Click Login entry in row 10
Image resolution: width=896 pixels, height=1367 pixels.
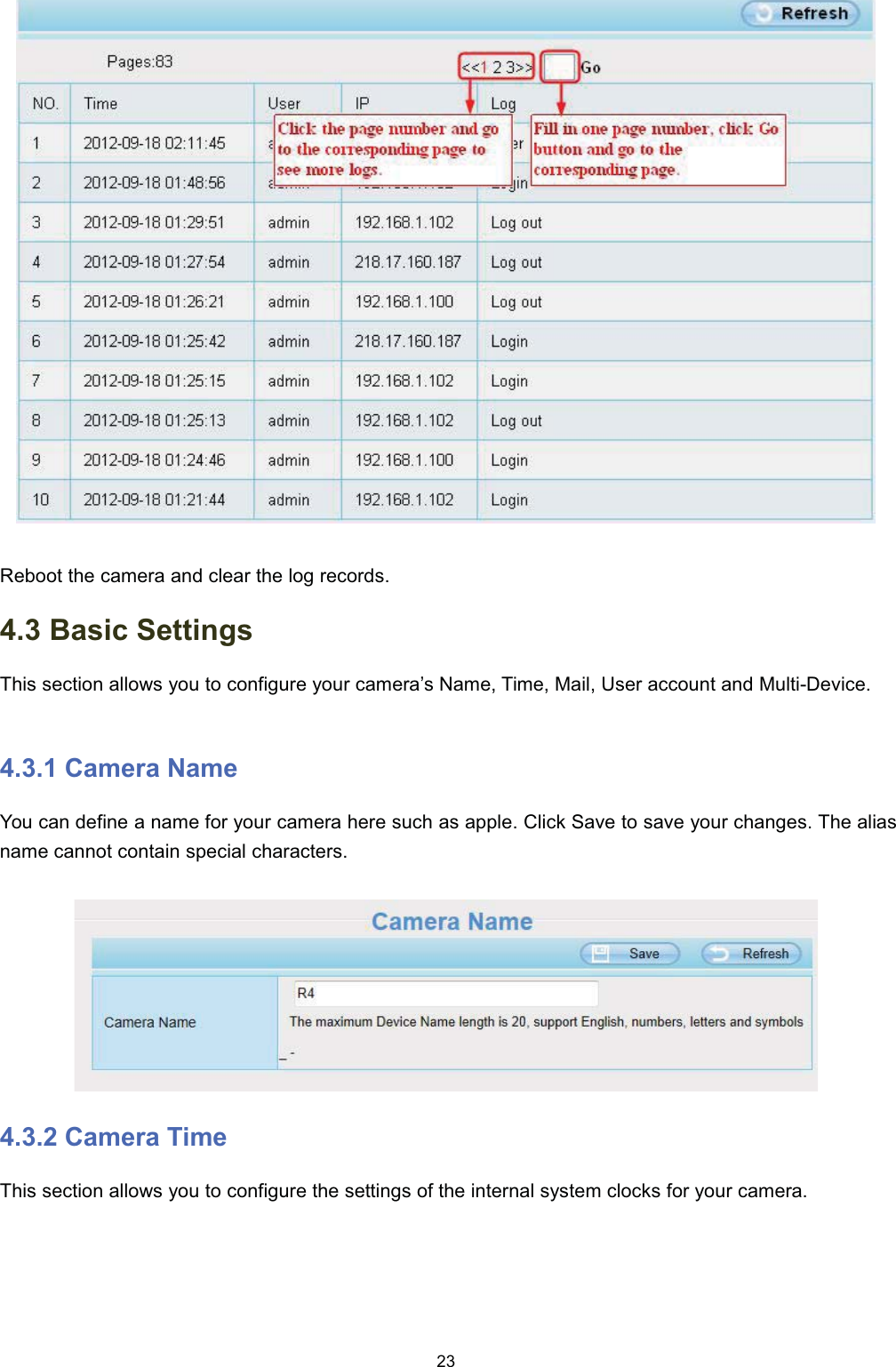(509, 500)
